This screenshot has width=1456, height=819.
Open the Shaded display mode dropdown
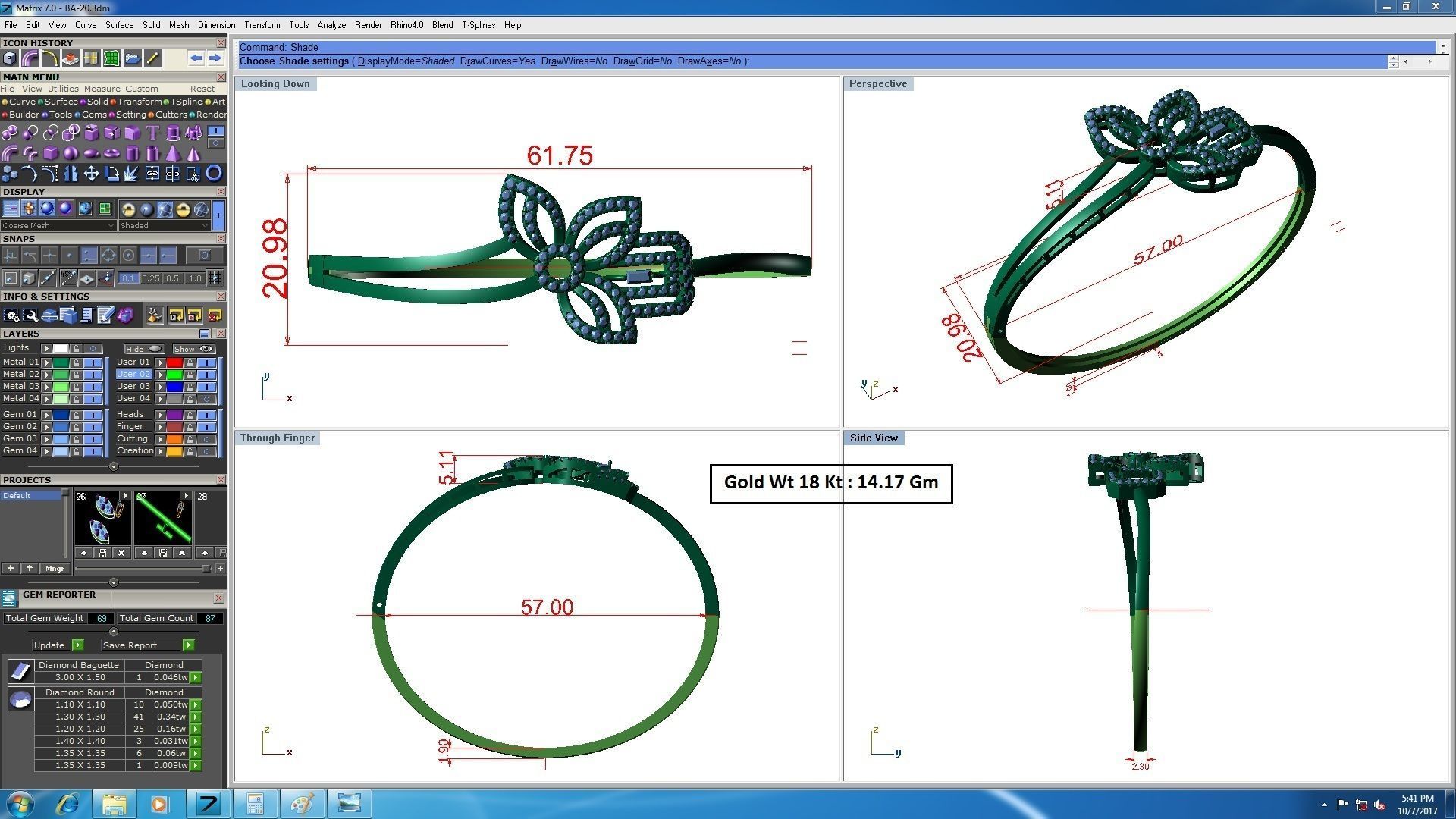tap(165, 225)
